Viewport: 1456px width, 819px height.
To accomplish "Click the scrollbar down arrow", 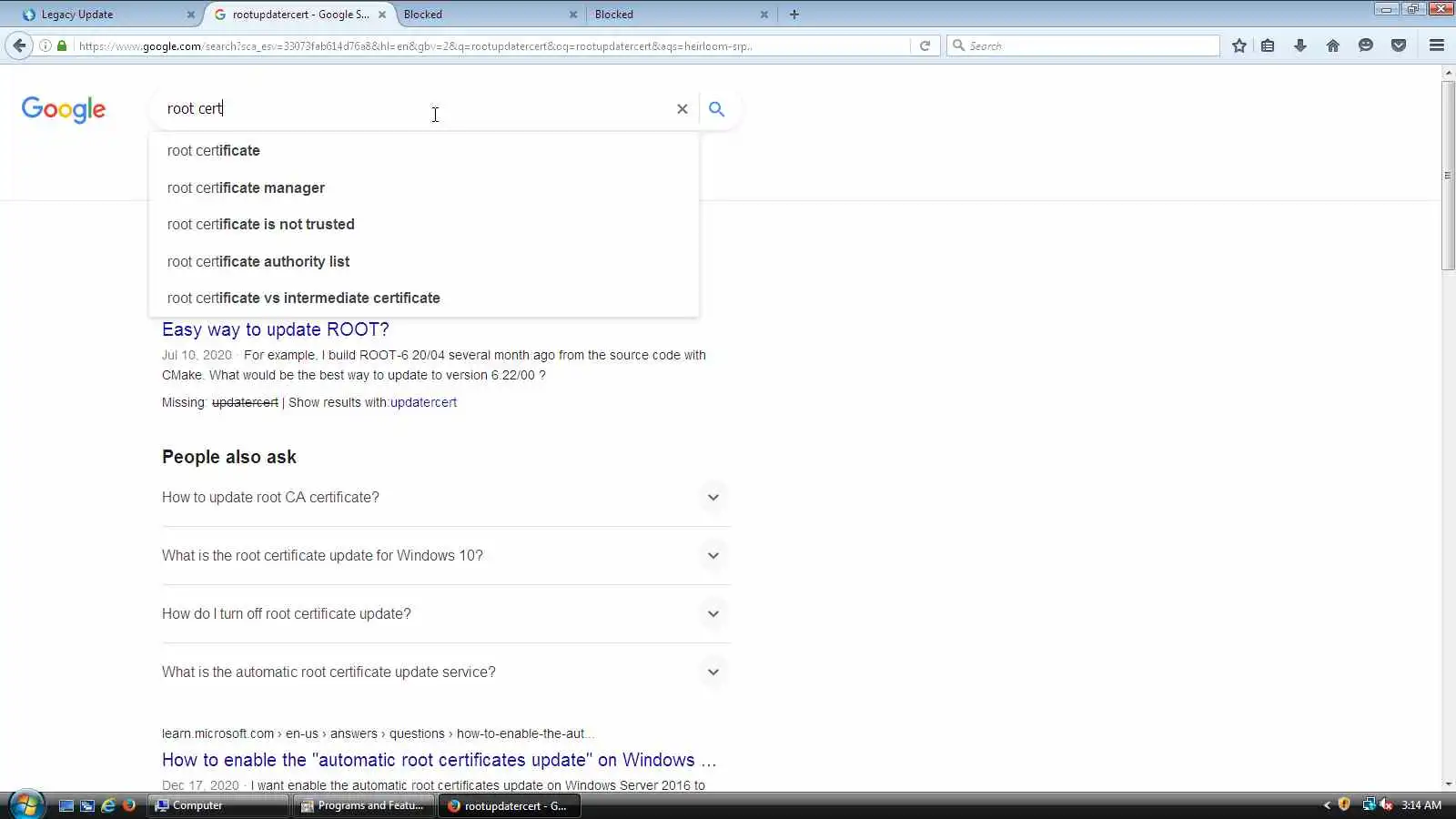I will pyautogui.click(x=1448, y=784).
